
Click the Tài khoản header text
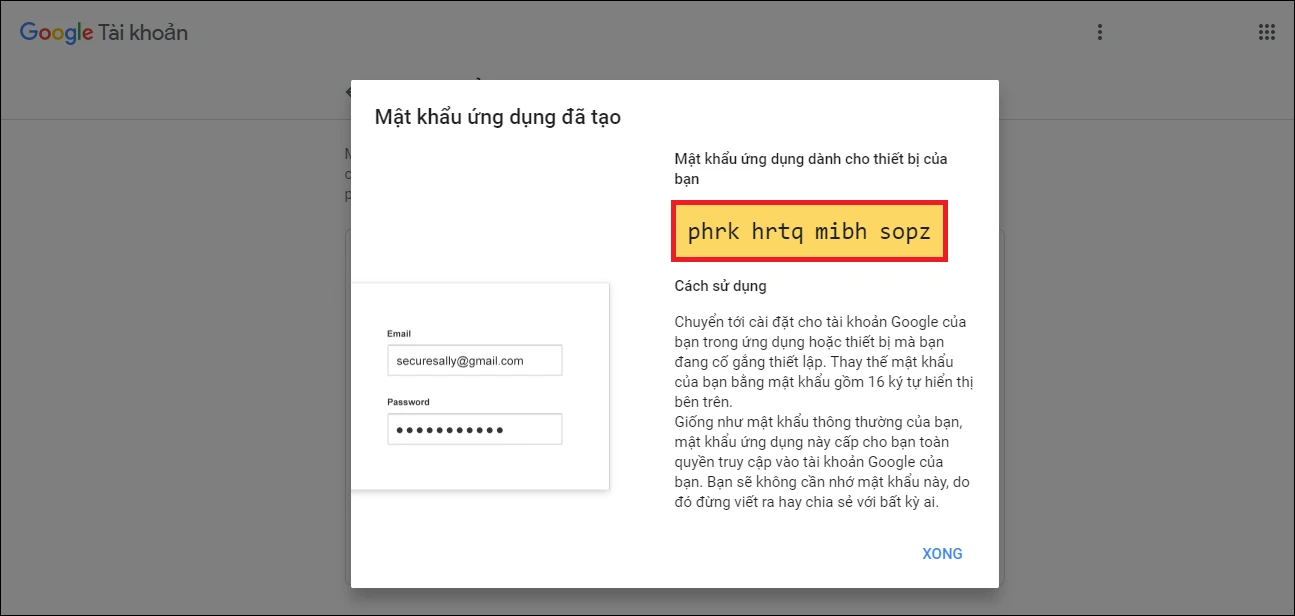click(x=143, y=33)
